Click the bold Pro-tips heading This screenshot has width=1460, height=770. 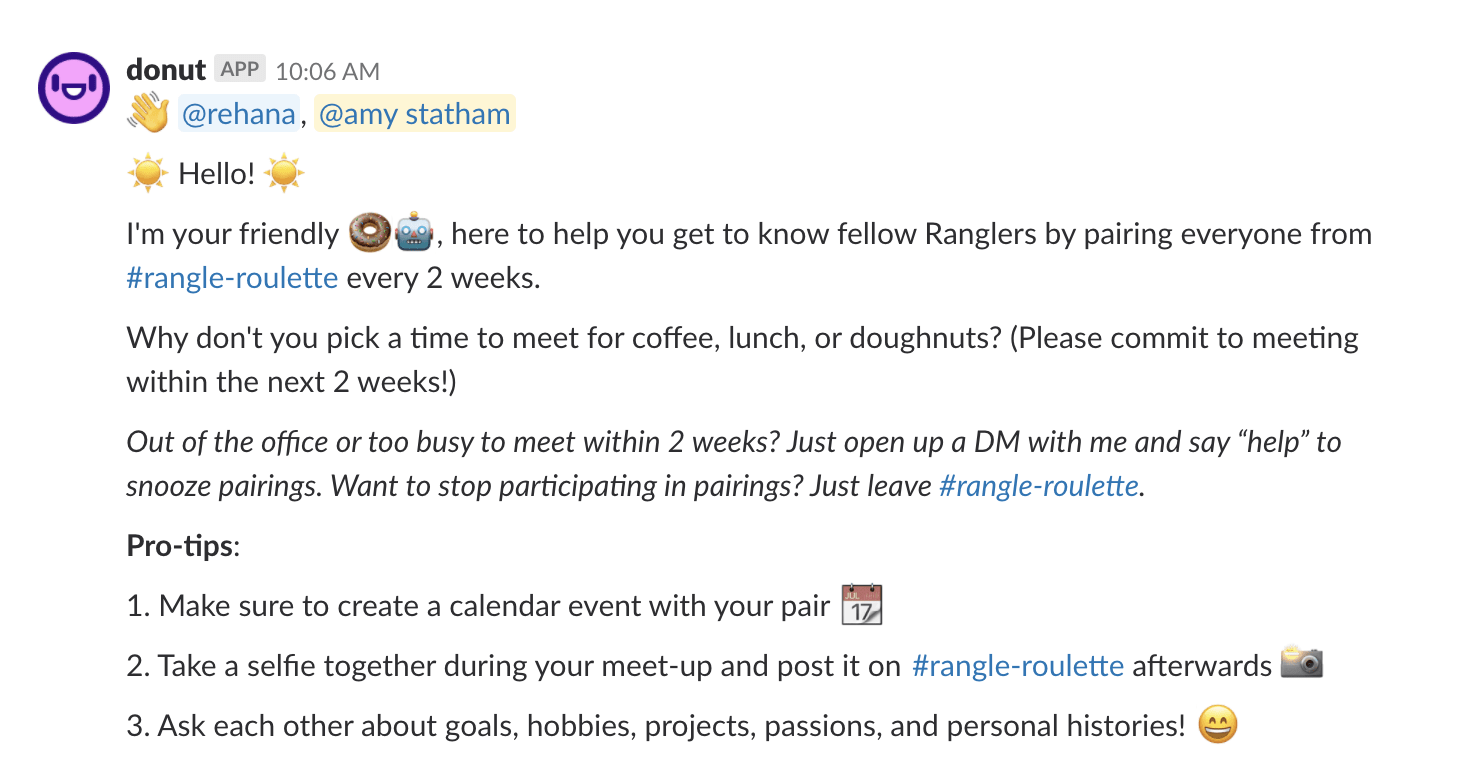(x=180, y=546)
